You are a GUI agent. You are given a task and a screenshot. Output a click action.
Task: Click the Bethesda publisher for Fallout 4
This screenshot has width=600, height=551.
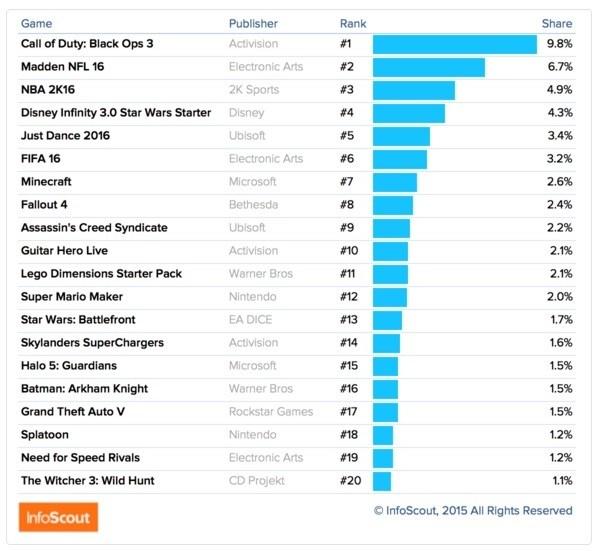coord(253,204)
